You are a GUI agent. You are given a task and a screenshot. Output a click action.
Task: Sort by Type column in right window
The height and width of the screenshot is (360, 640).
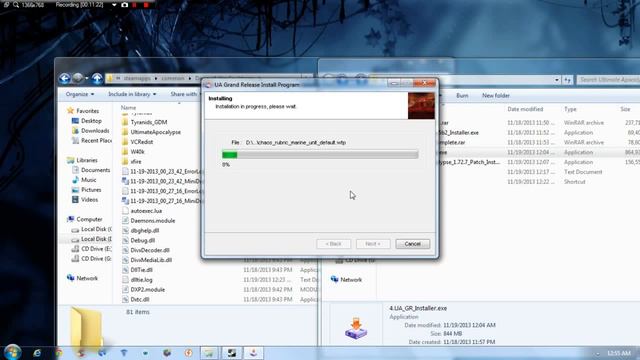click(x=570, y=109)
